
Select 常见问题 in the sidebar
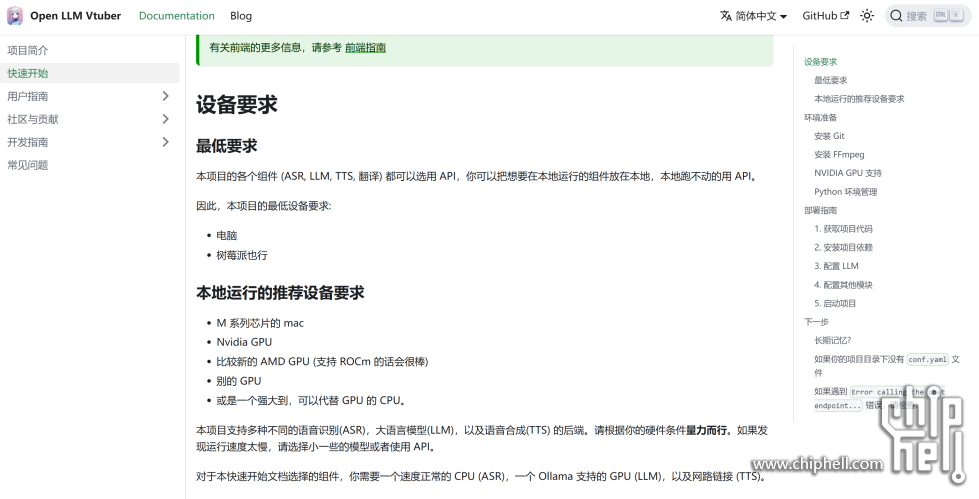tap(27, 165)
